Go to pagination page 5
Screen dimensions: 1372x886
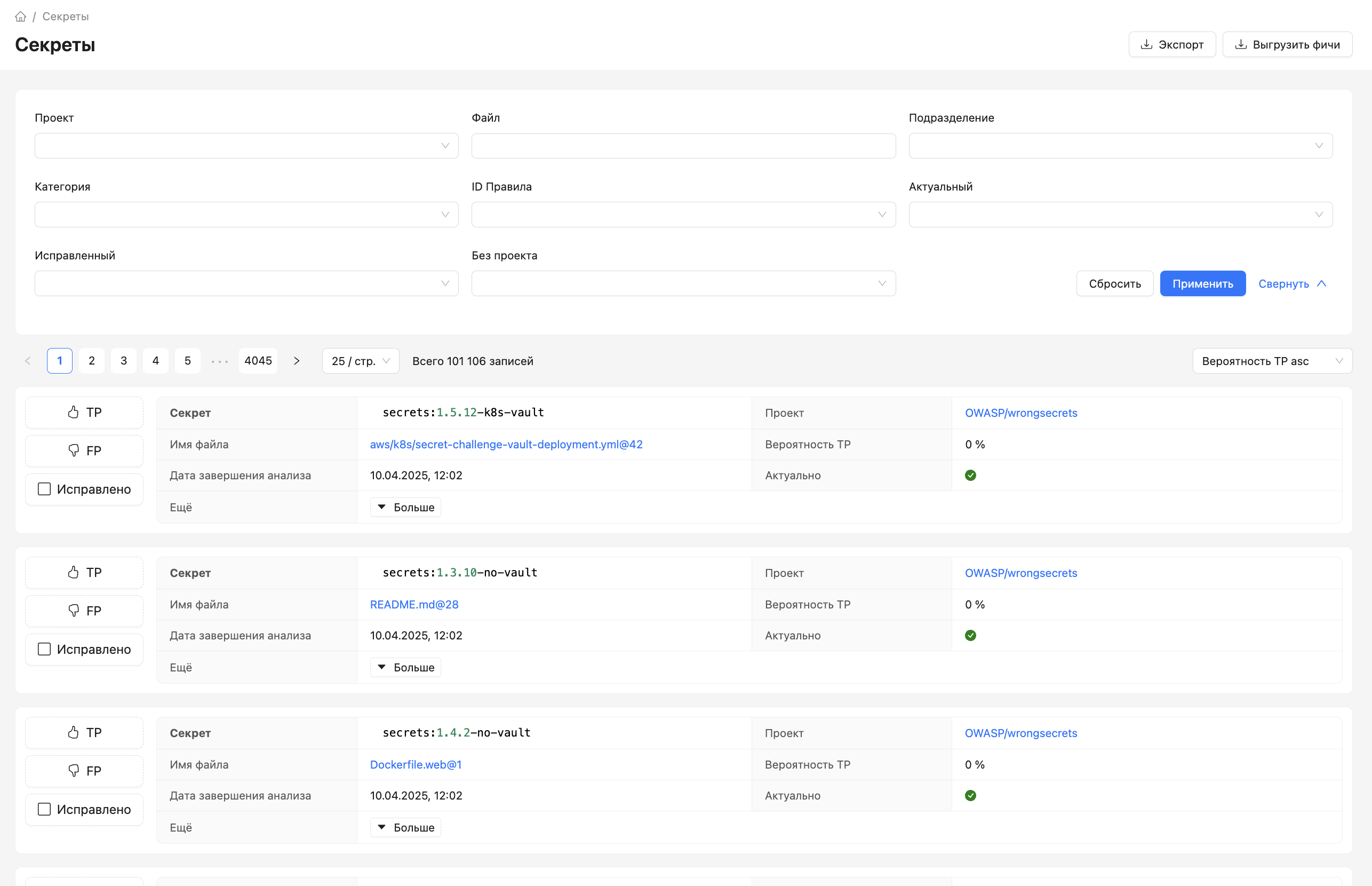tap(187, 361)
